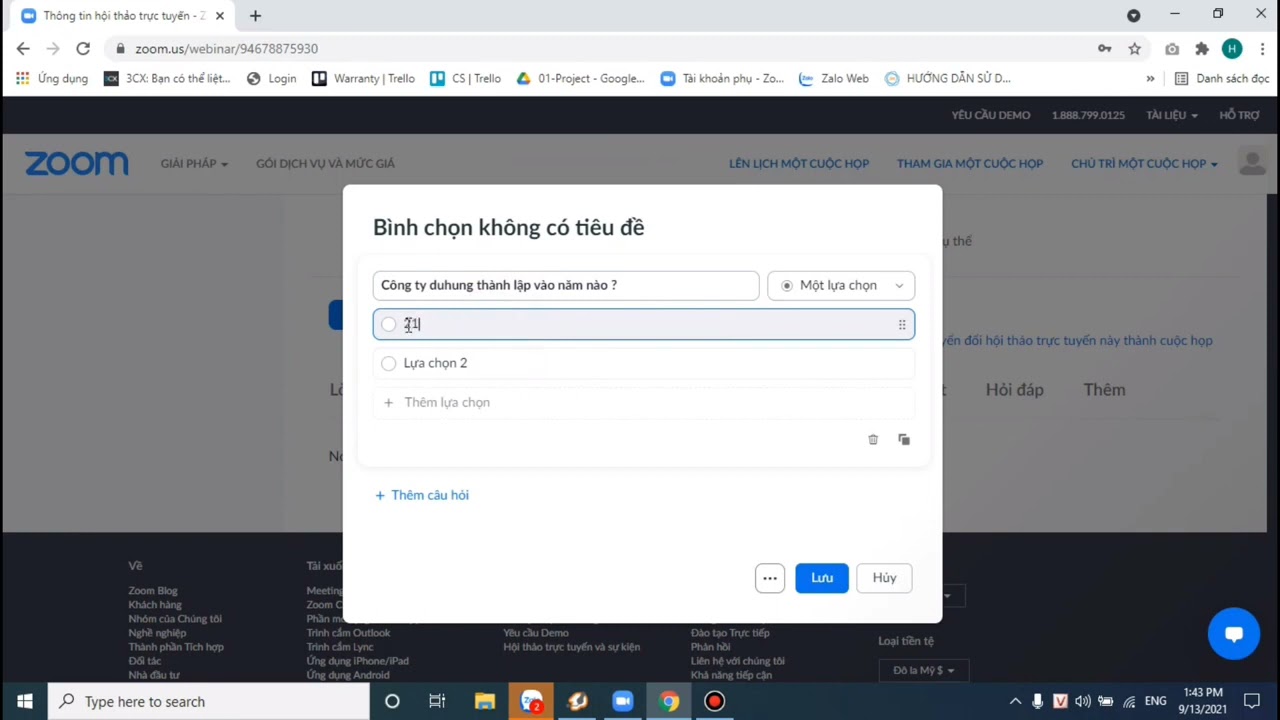This screenshot has height=720, width=1280.
Task: Click YÊU CẦU DEMO link
Action: click(x=991, y=115)
